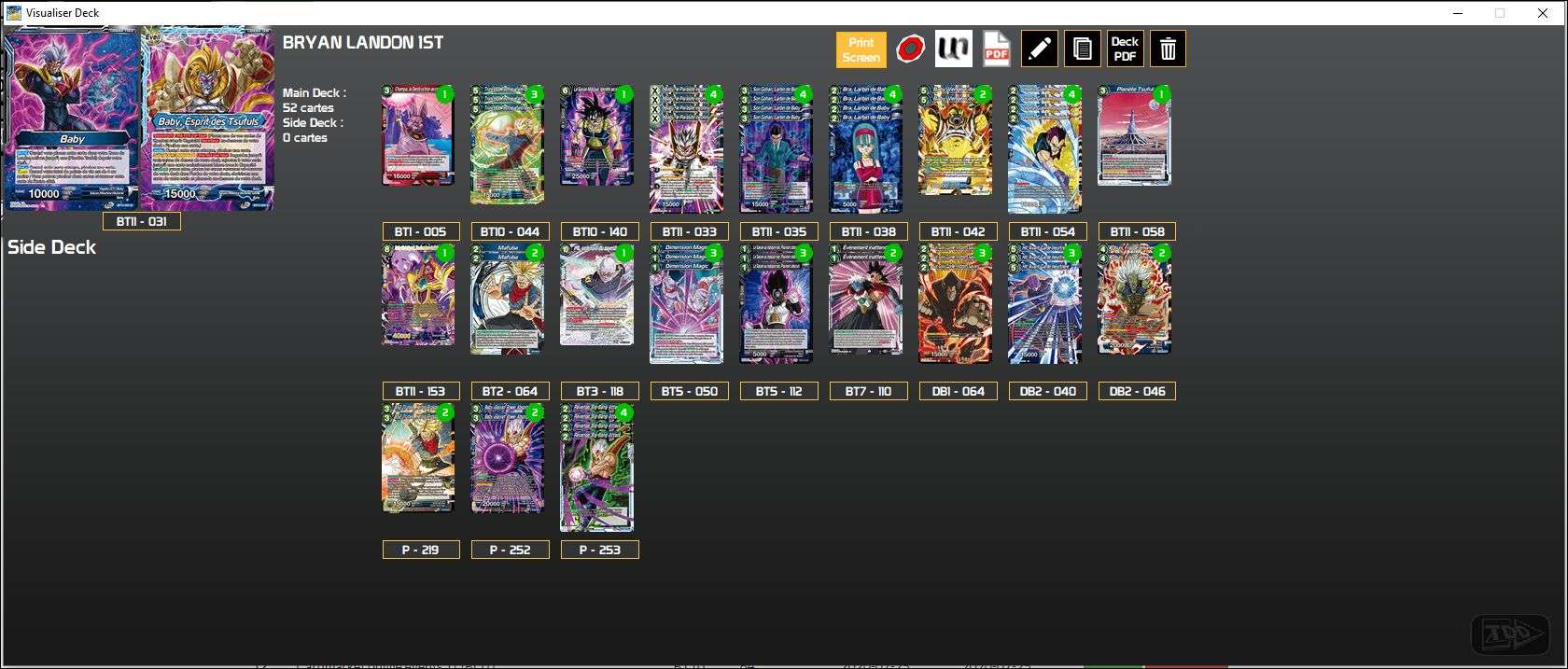Select the card stack above DB2 - 040
Viewport: 1568px width, 669px height.
[1044, 304]
